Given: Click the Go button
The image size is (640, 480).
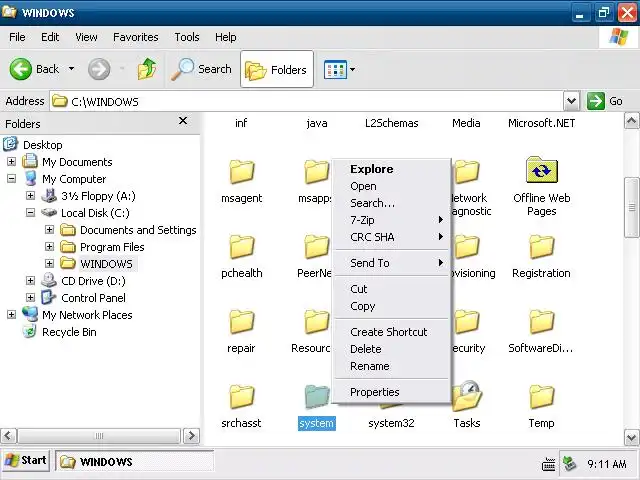Looking at the screenshot, I should click(605, 101).
